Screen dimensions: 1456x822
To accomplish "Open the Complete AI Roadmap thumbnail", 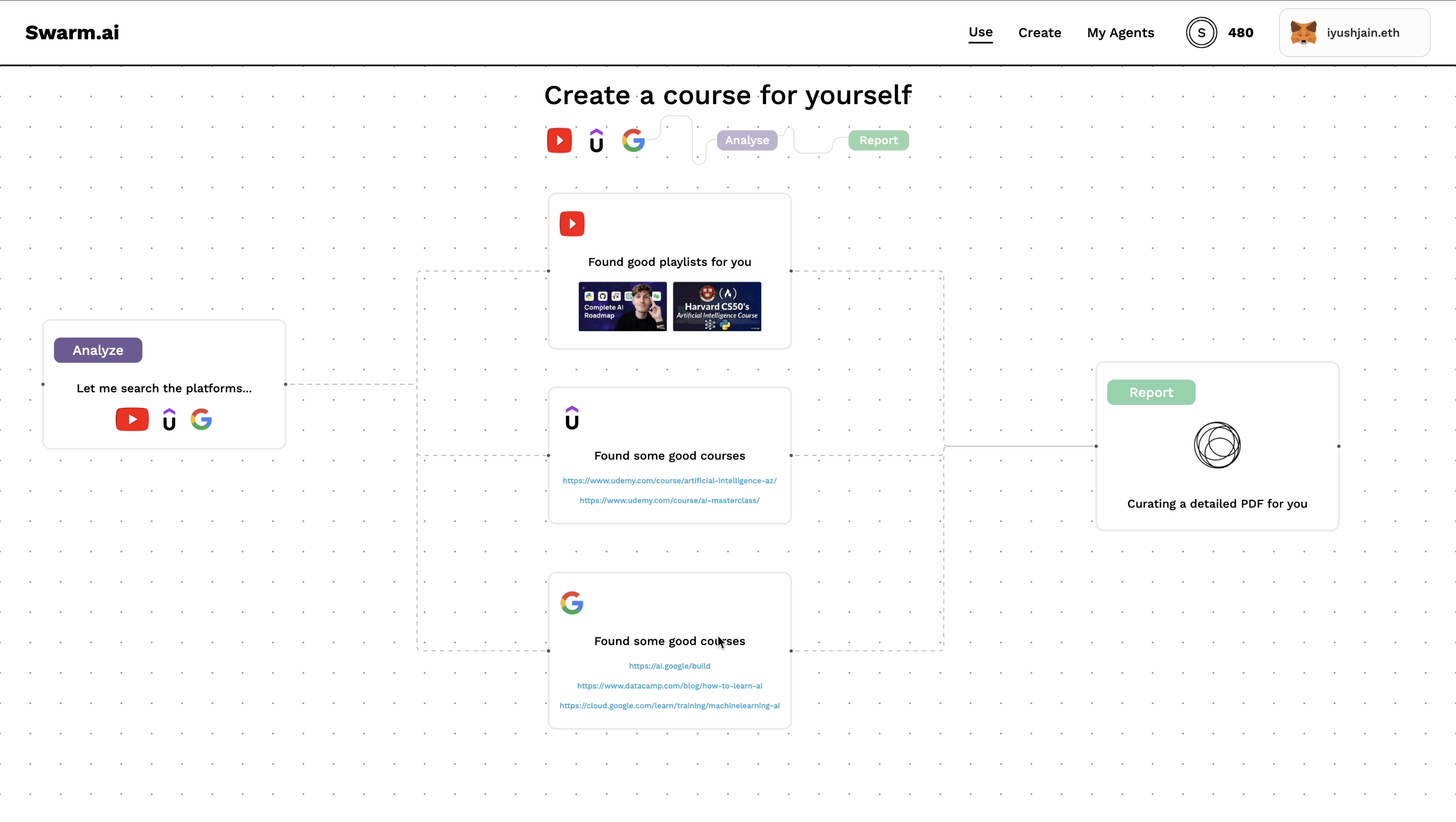I will click(x=622, y=306).
